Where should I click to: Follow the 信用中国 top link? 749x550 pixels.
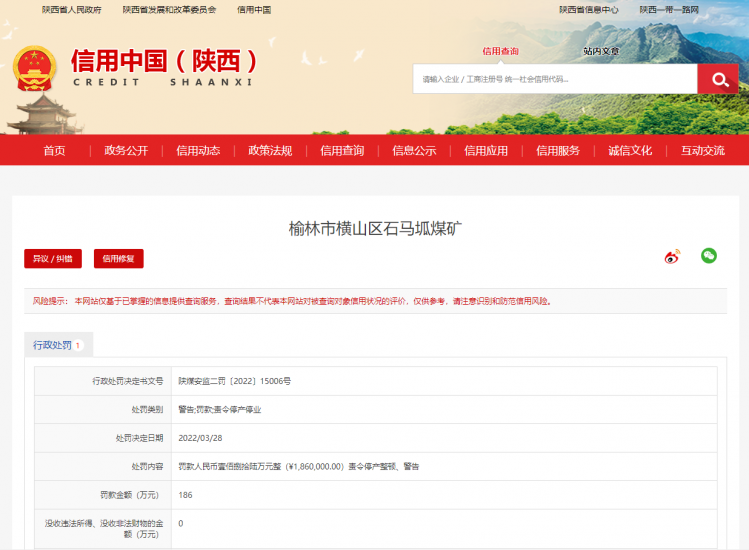(x=254, y=10)
